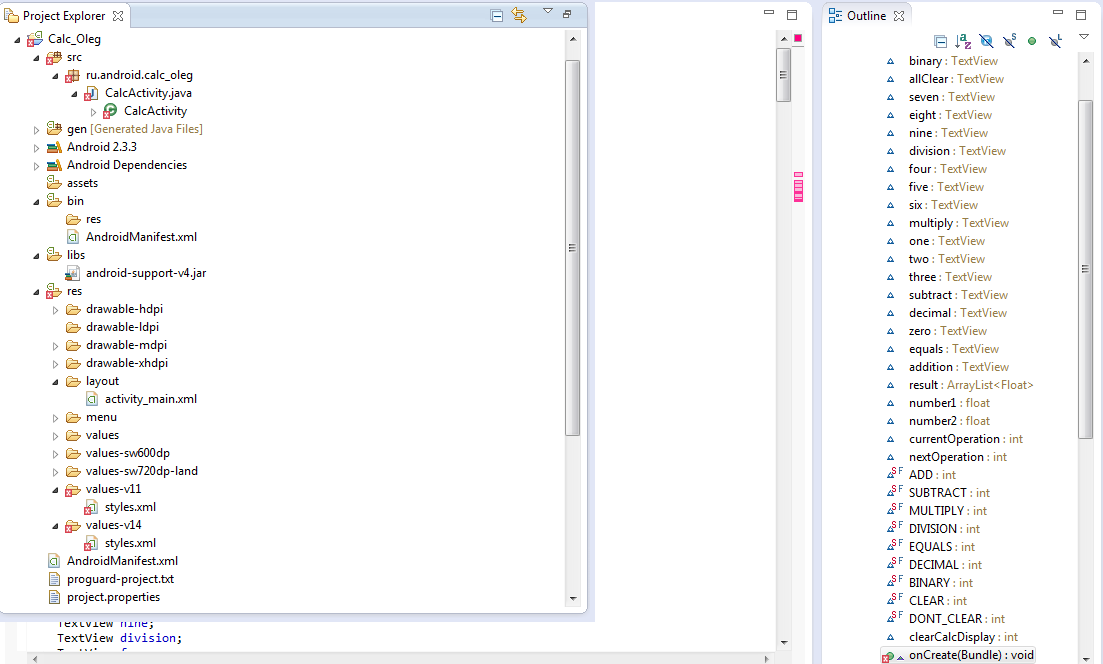Collapse all in the Outline toolbar
This screenshot has height=664, width=1103.
[x=941, y=42]
